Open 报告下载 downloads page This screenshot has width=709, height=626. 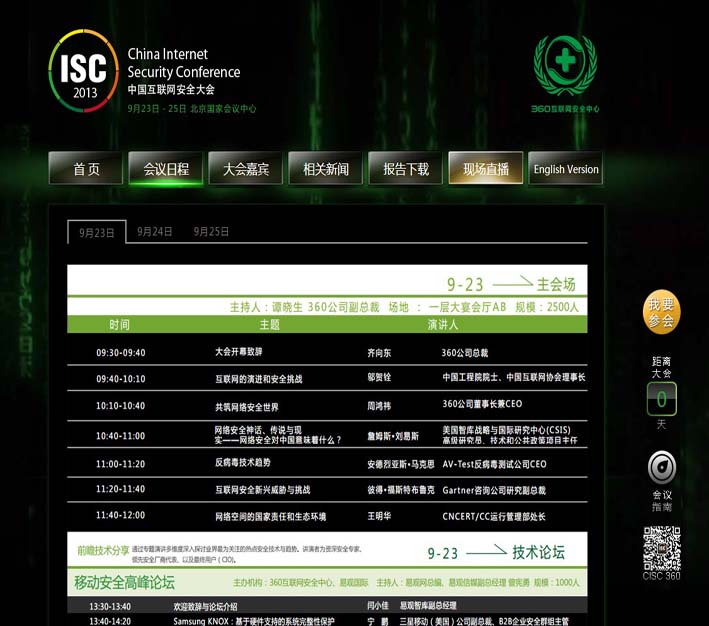click(406, 169)
